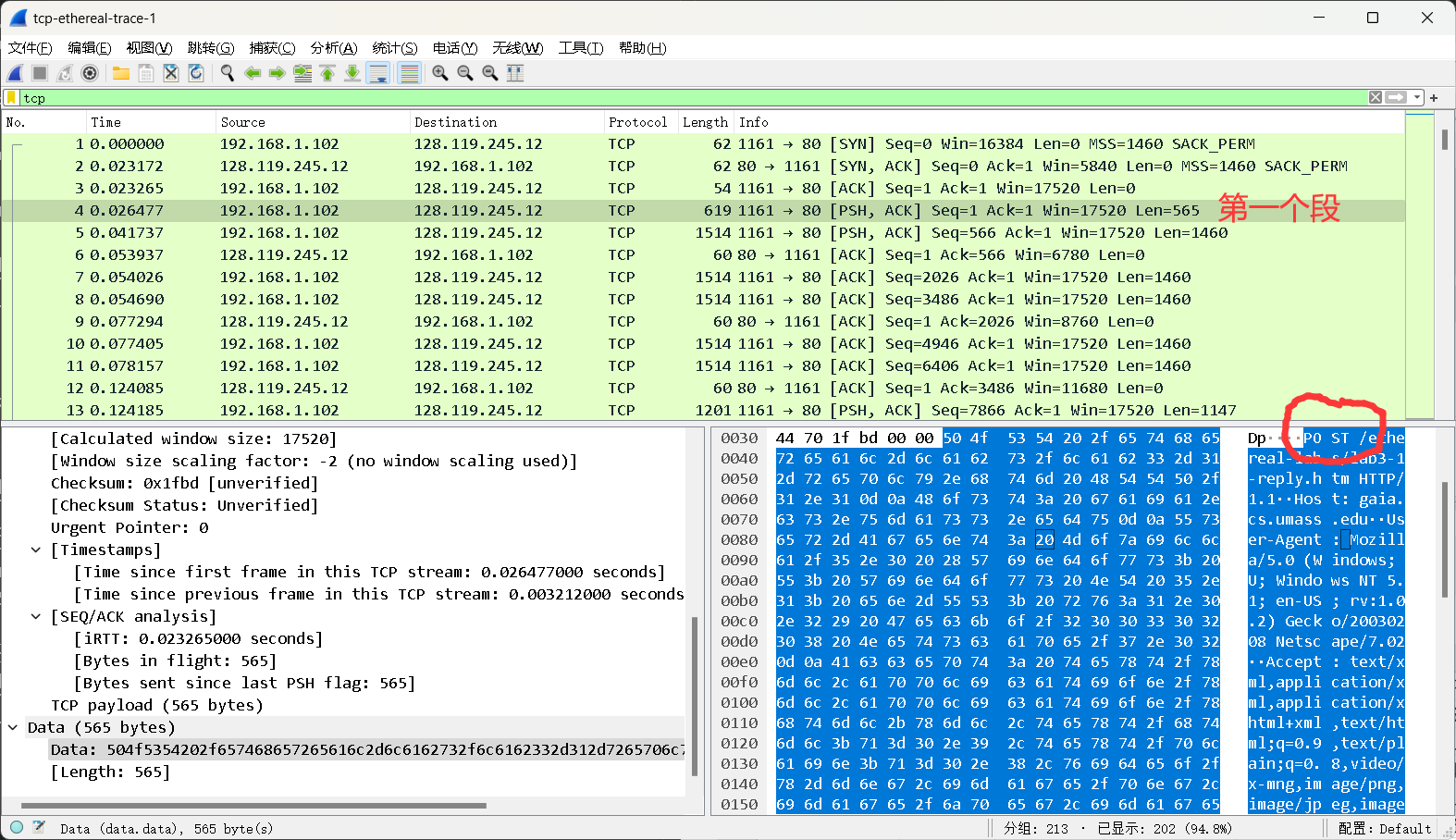Open the display filter history dropdown
Screen dimensions: 1456x840
[1417, 97]
